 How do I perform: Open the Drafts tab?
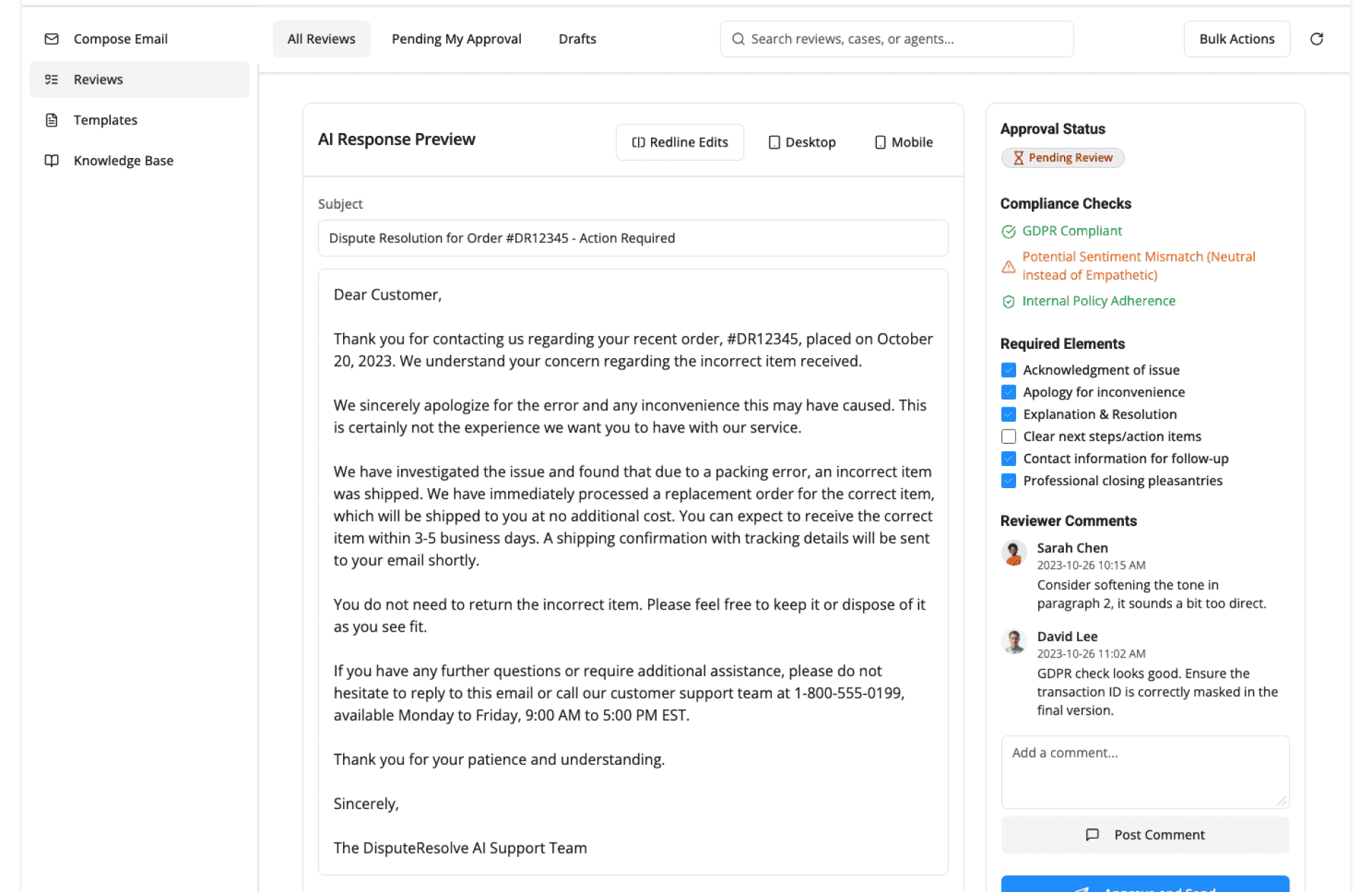tap(577, 39)
